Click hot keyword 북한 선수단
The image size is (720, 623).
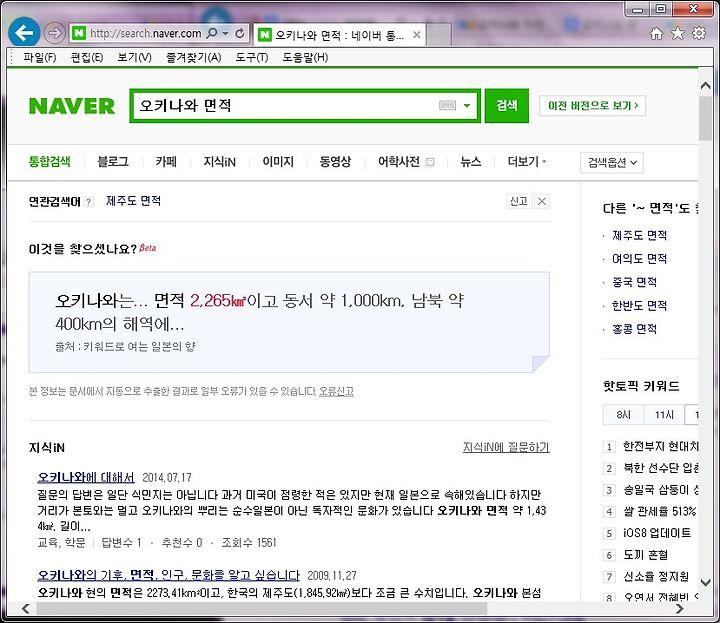point(660,468)
